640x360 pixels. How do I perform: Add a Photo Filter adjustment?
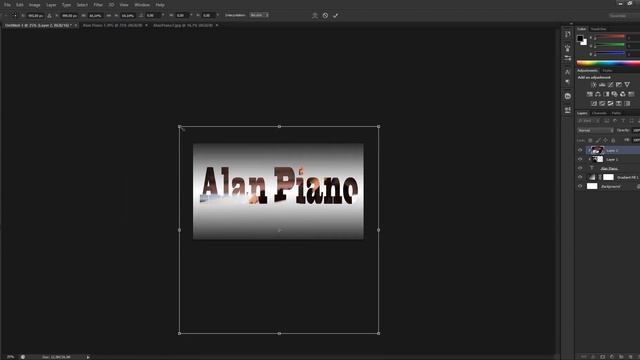pyautogui.click(x=614, y=94)
